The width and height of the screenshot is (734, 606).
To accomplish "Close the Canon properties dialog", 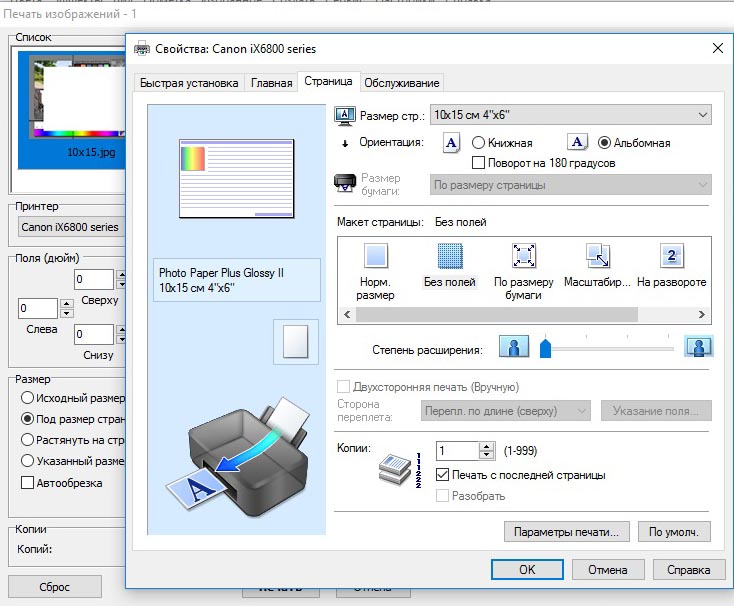I will 718,48.
